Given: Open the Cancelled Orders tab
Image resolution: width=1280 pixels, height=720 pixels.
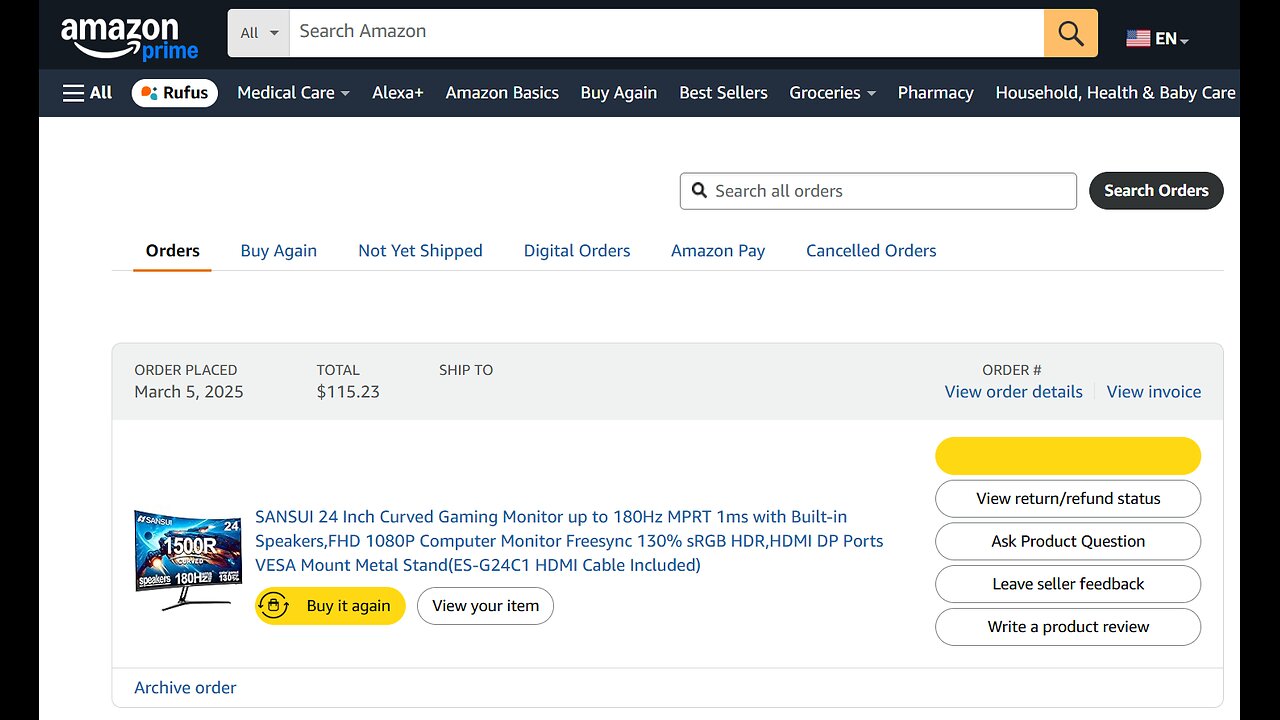Looking at the screenshot, I should (x=871, y=251).
